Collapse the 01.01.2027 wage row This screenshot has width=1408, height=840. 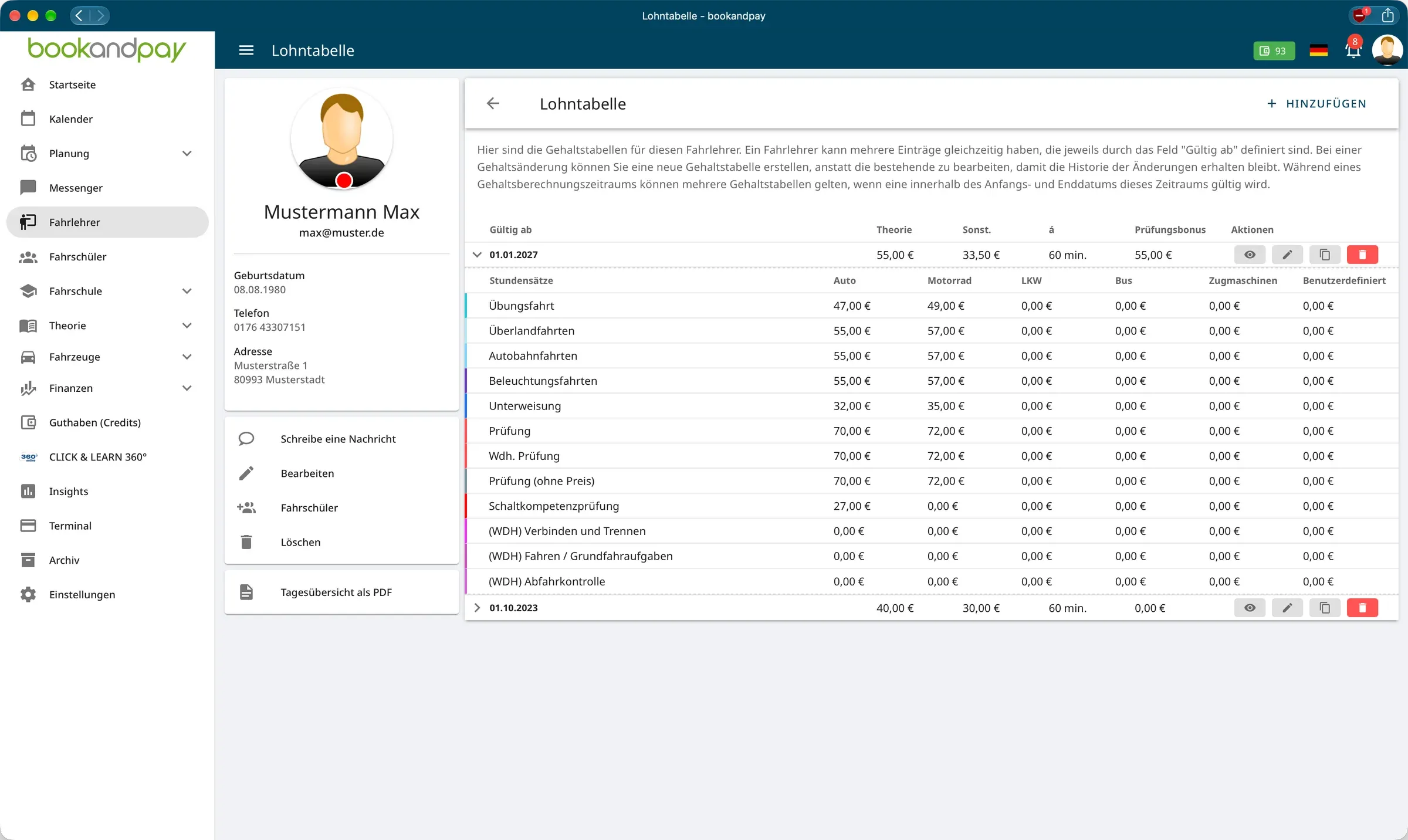477,255
